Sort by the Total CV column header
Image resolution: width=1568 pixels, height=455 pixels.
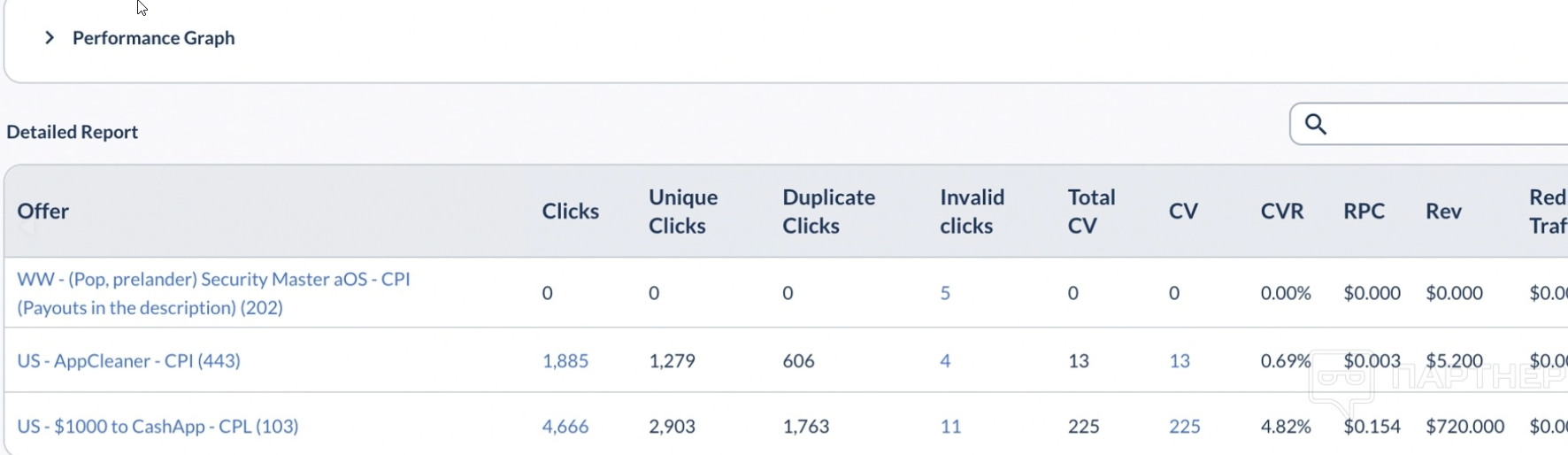[x=1091, y=212]
